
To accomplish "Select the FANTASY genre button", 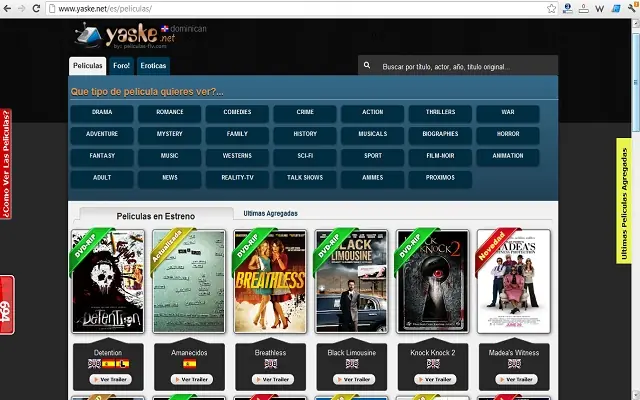I will 102,157.
